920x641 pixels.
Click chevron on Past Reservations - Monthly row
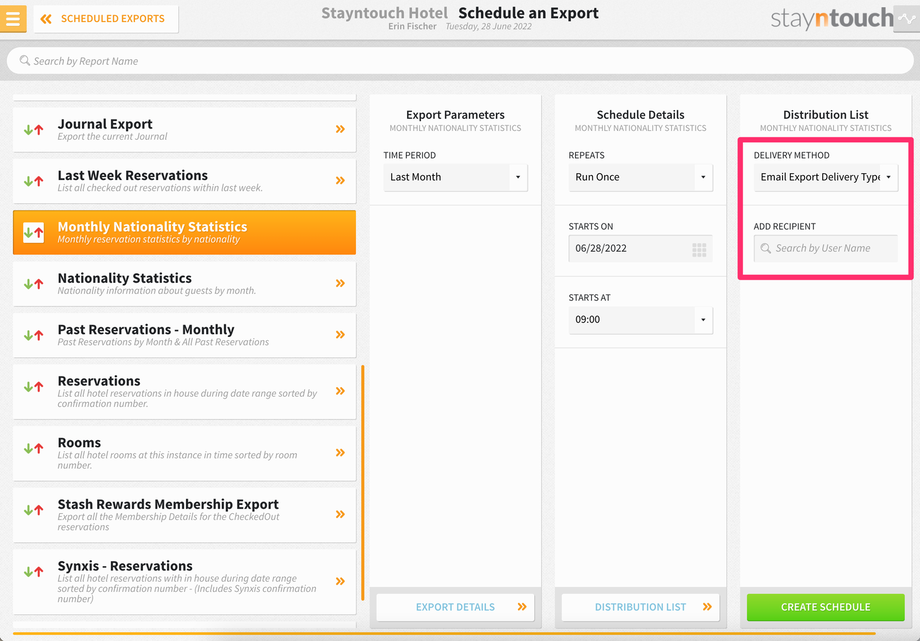click(340, 335)
